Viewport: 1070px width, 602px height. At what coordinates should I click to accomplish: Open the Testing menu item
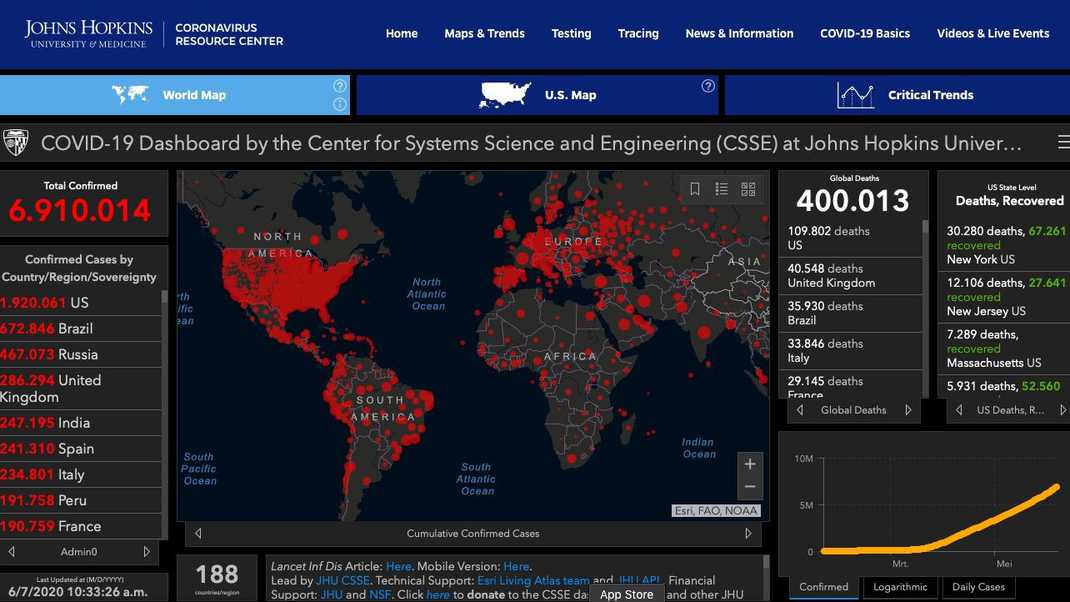(571, 33)
